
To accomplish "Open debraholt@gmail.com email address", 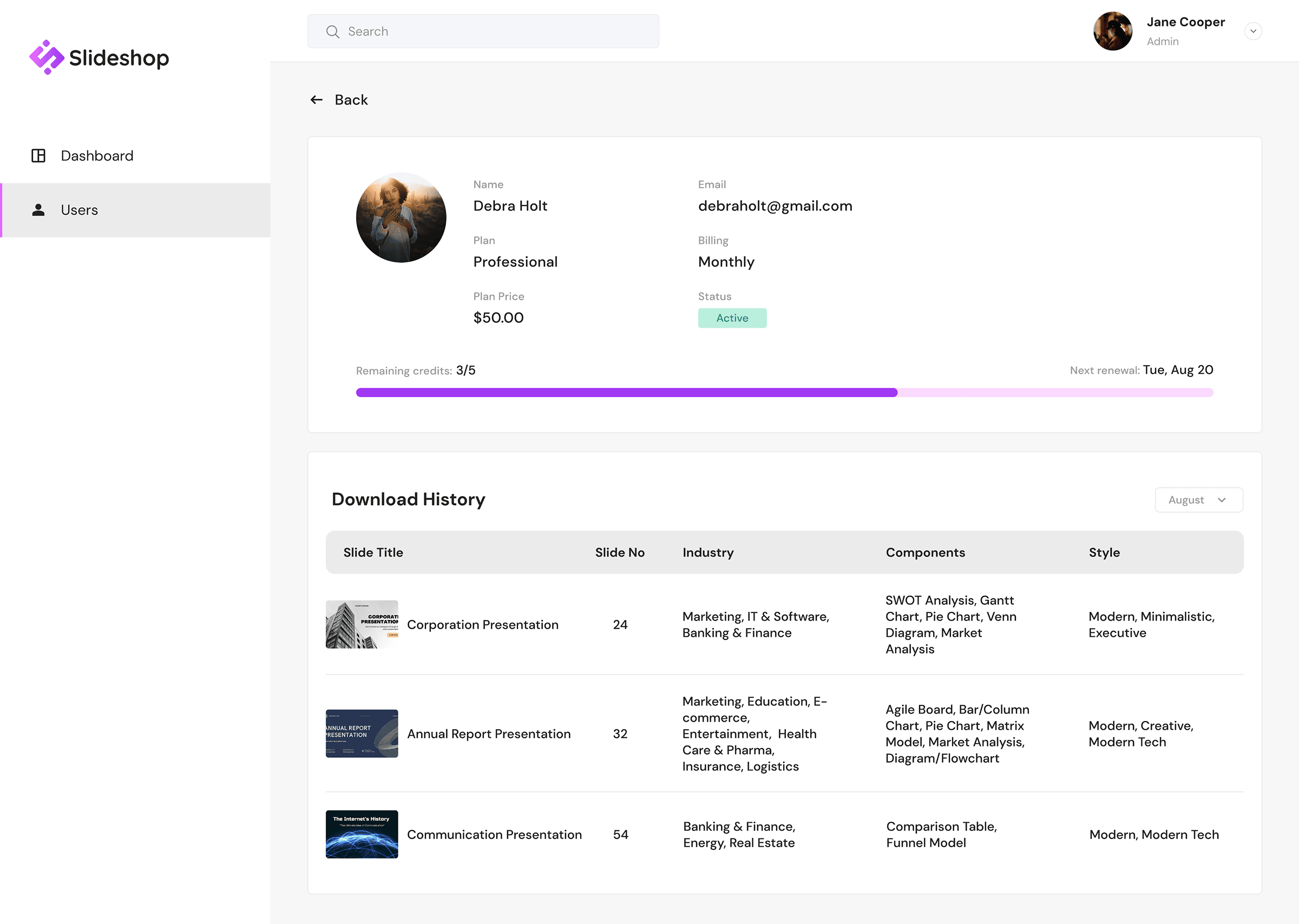I will pyautogui.click(x=775, y=206).
